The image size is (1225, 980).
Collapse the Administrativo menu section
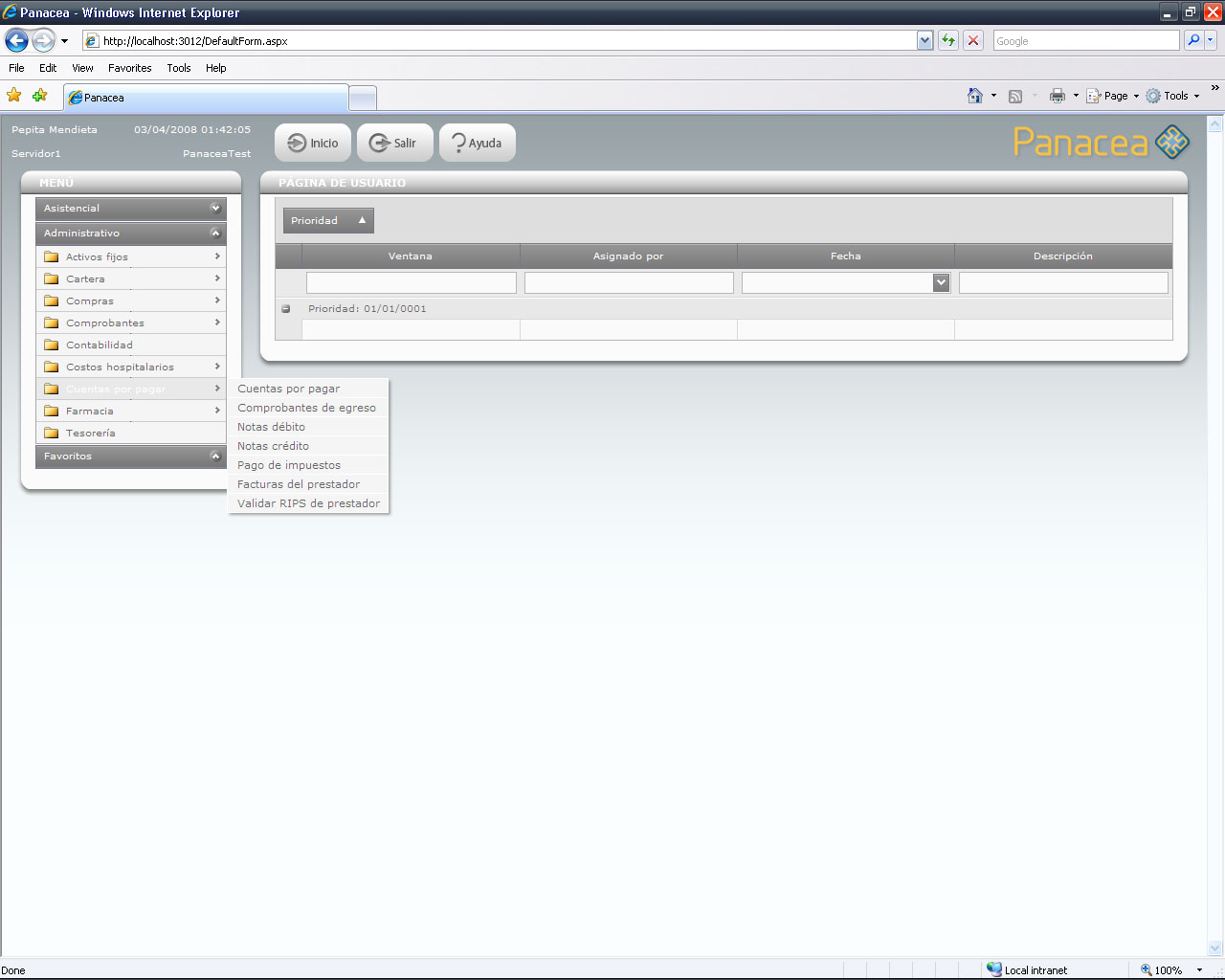pos(215,233)
